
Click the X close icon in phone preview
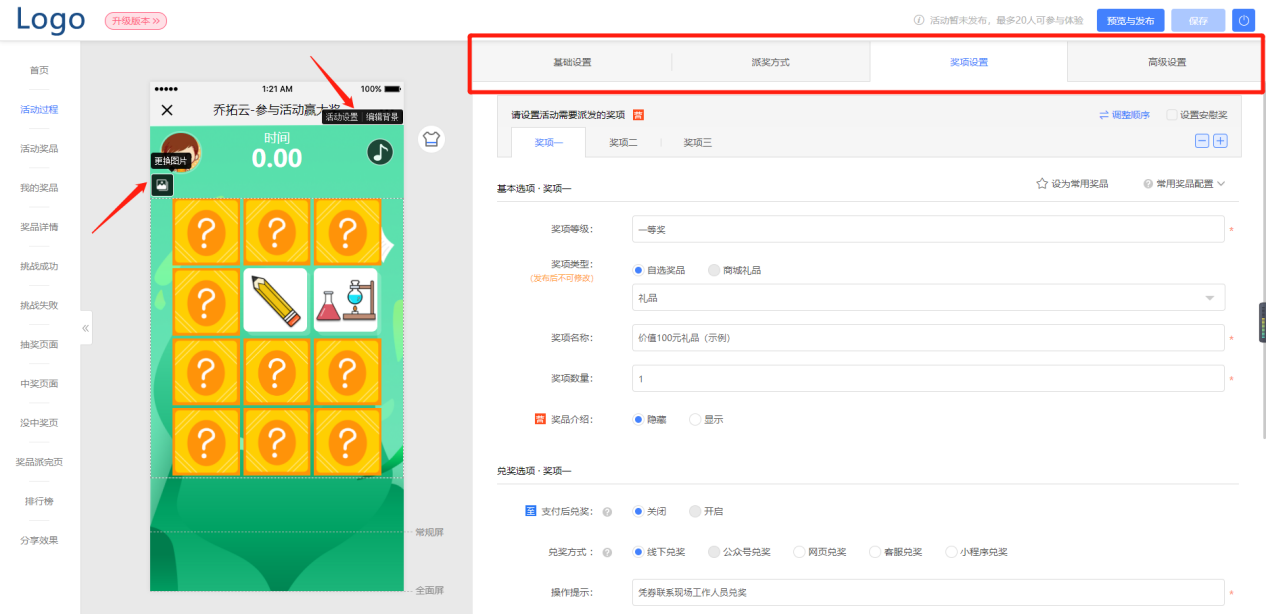167,110
